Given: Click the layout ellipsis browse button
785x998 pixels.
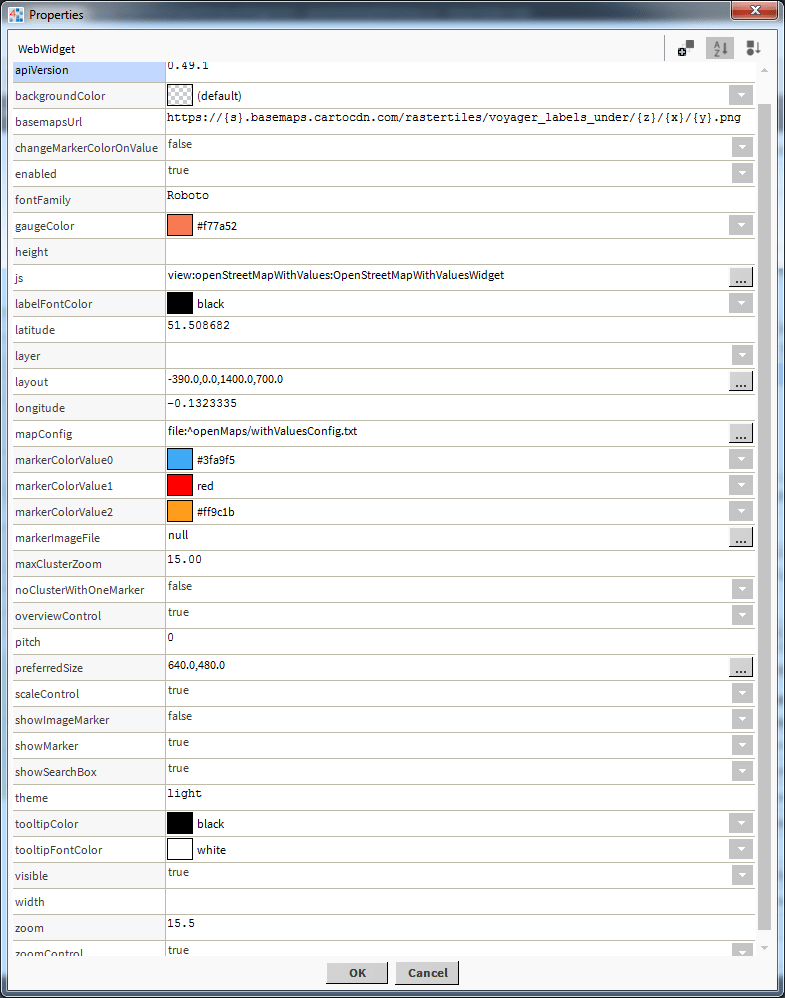Looking at the screenshot, I should click(741, 381).
